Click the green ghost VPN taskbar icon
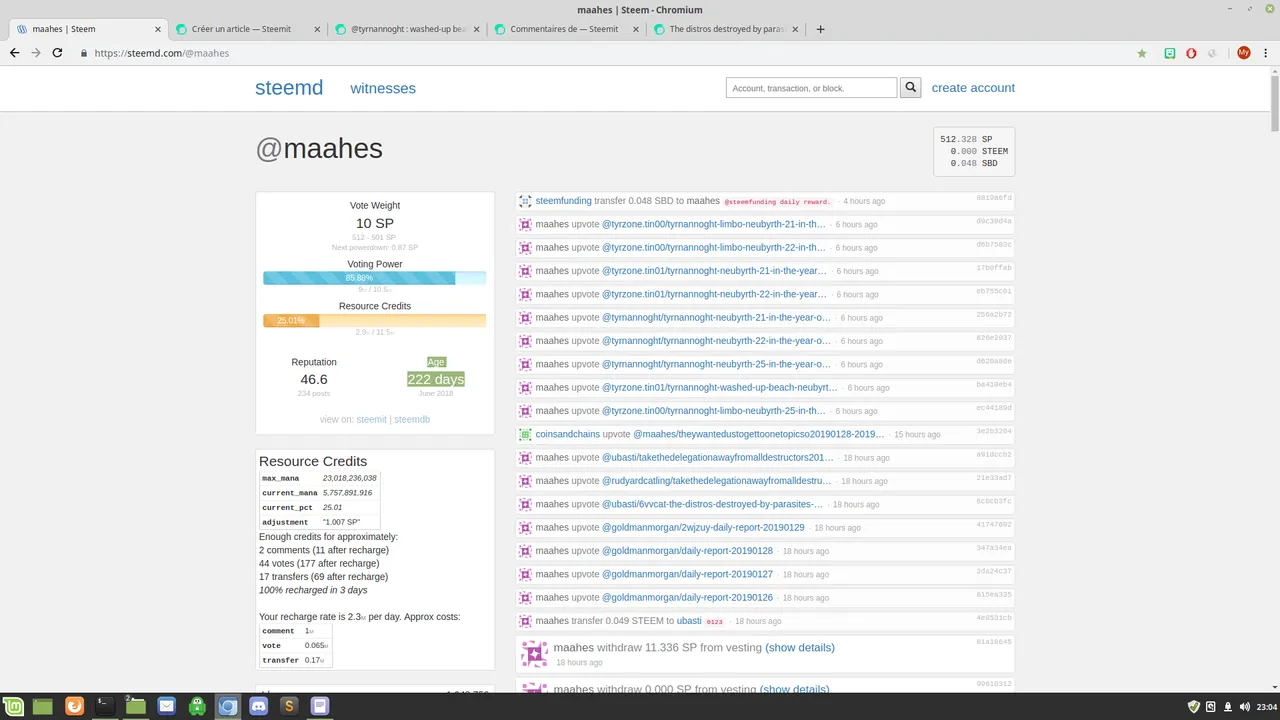This screenshot has height=720, width=1280. [197, 706]
